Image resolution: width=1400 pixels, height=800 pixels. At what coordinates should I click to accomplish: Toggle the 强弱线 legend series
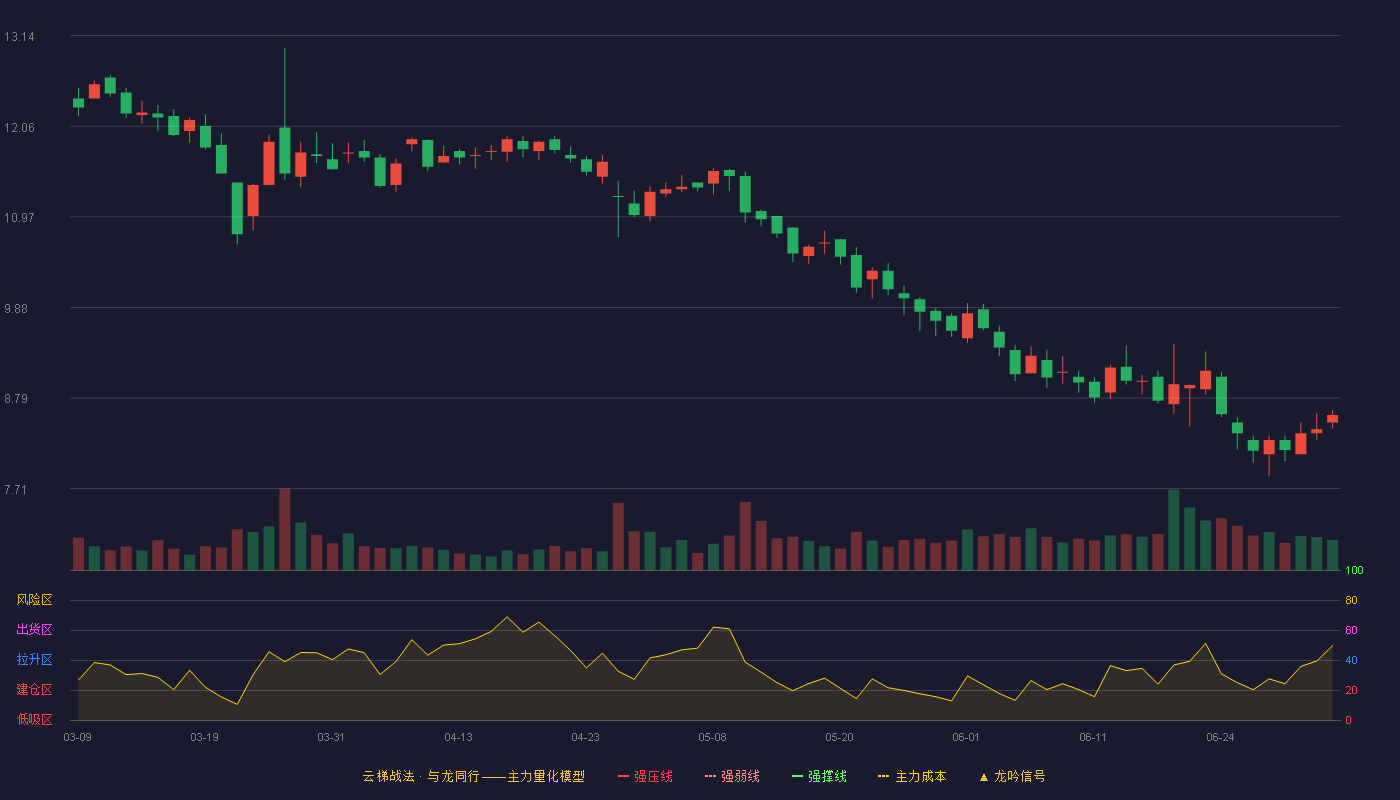732,776
